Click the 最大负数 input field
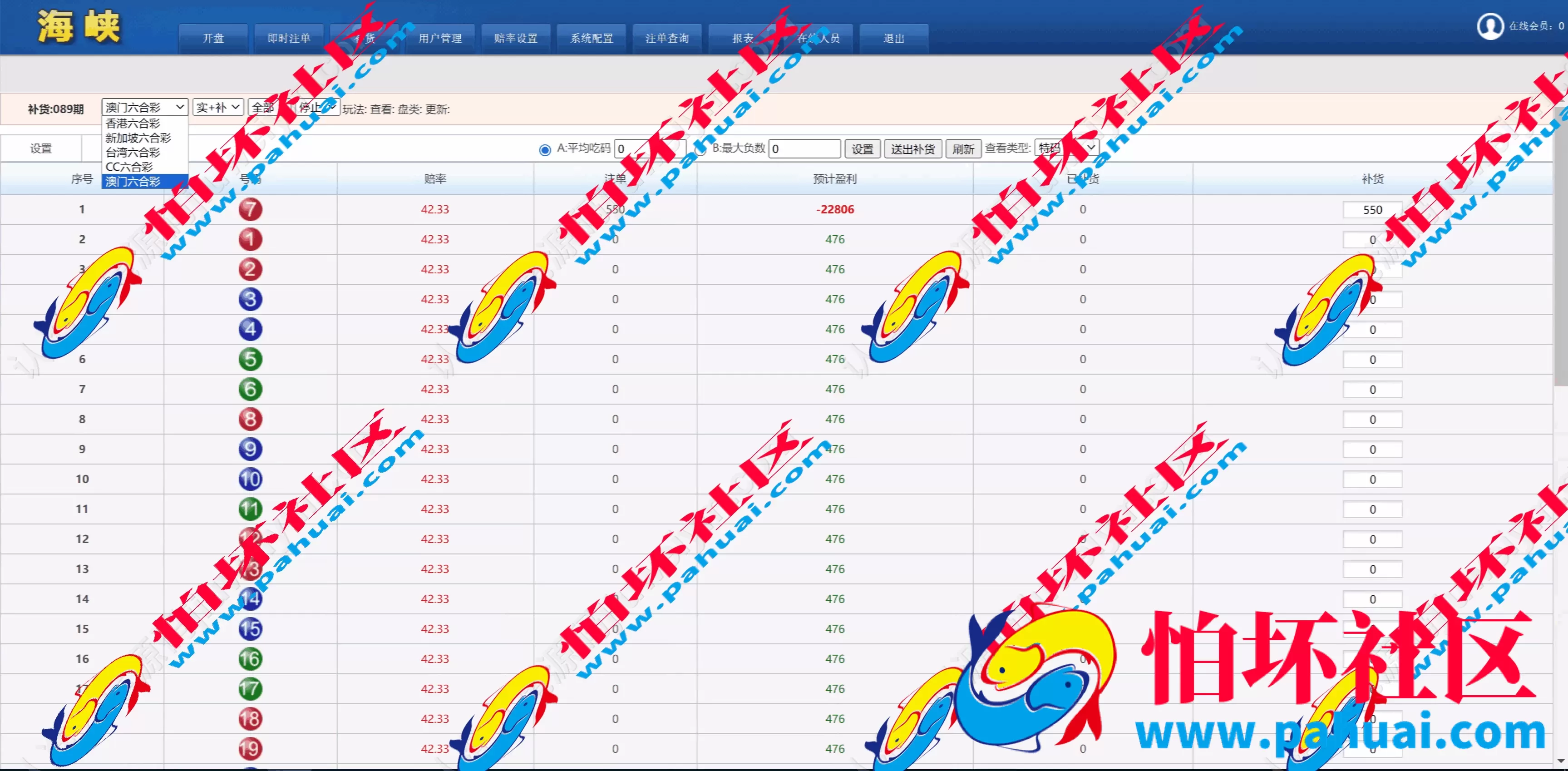 tap(805, 149)
